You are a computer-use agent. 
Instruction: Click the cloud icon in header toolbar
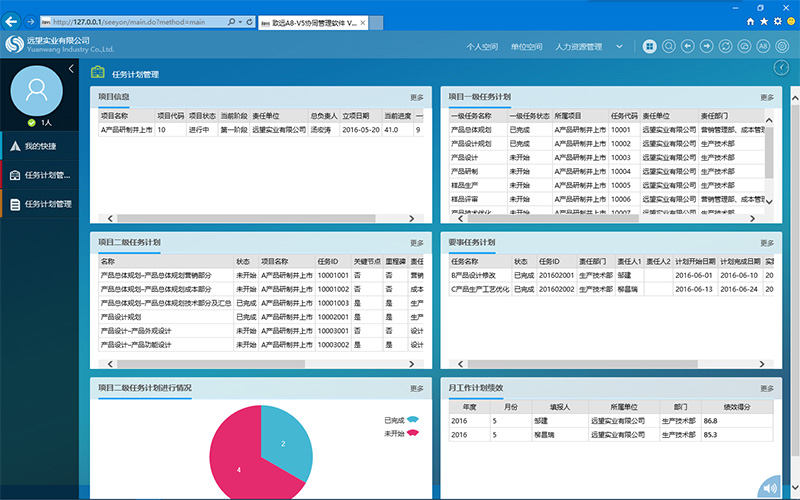744,46
